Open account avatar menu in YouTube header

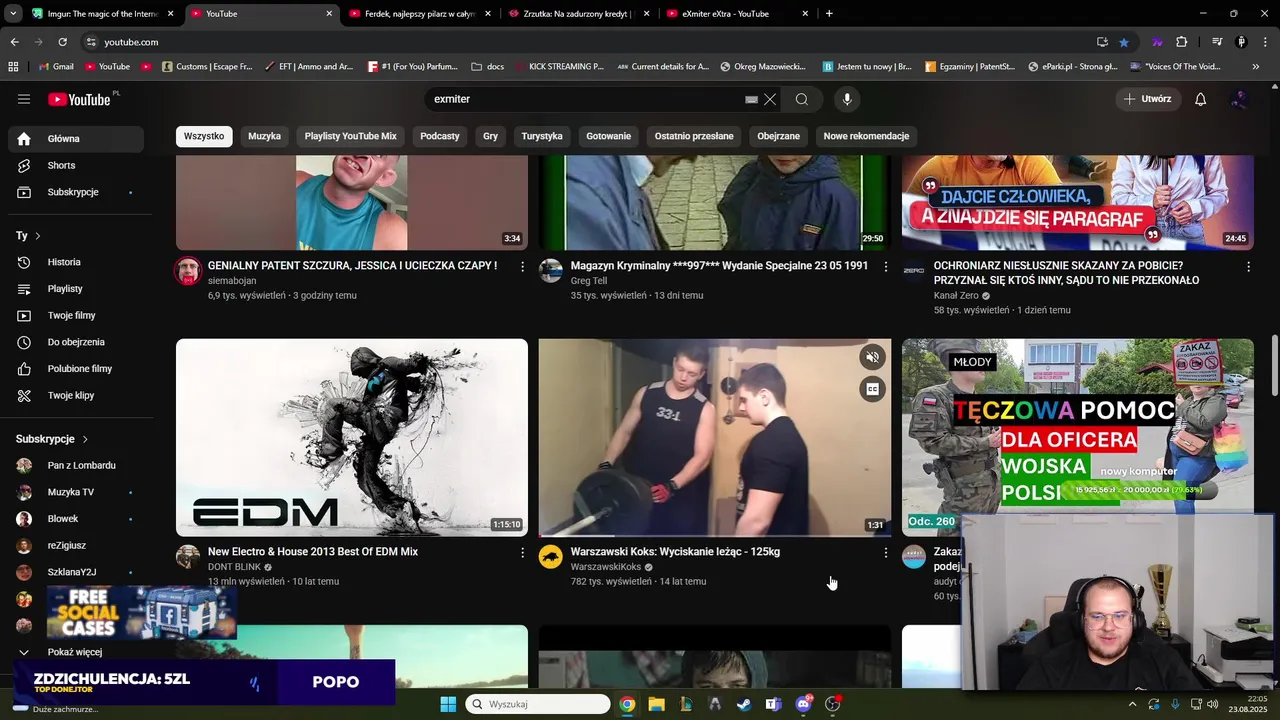click(x=1240, y=99)
